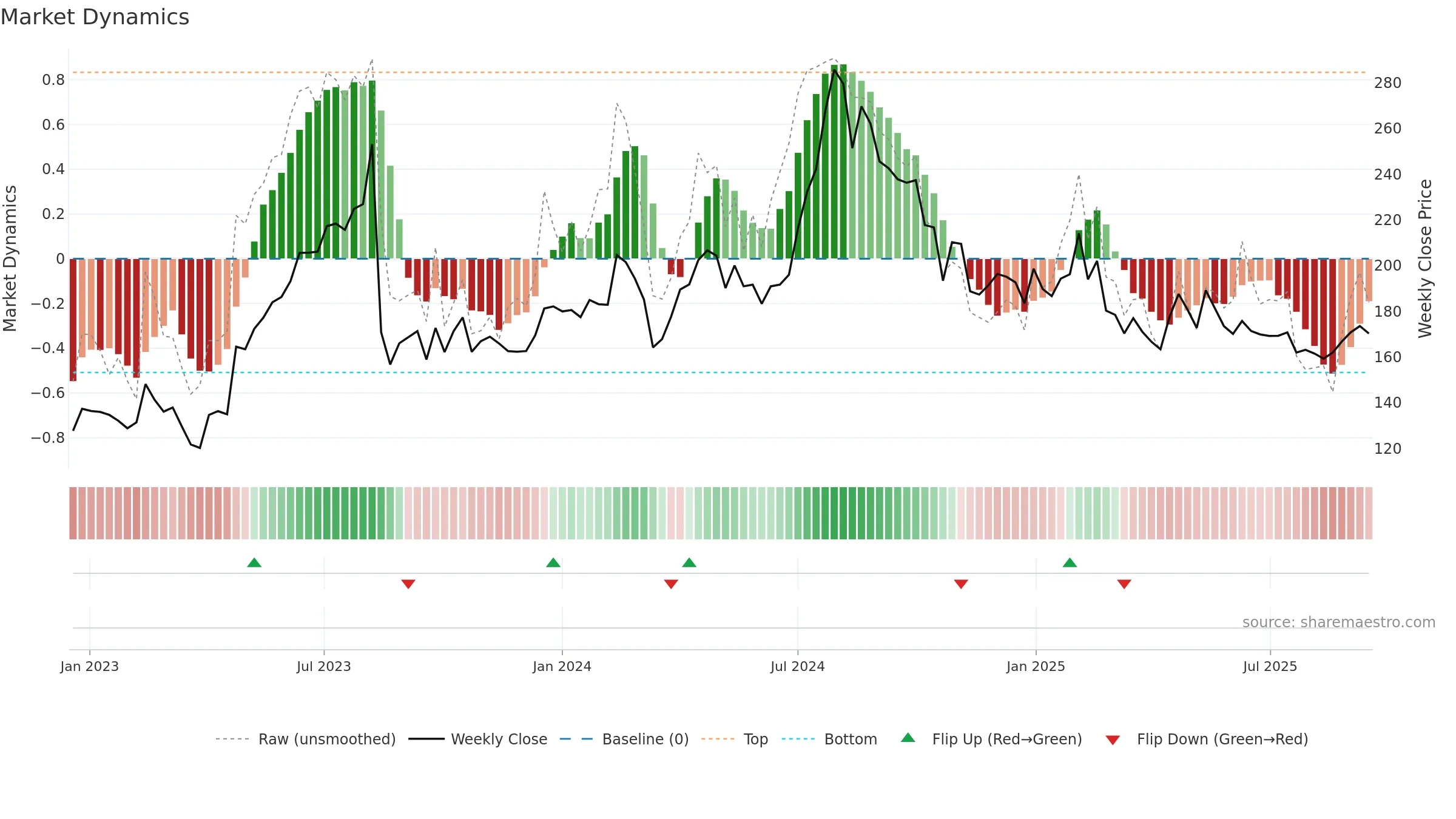Viewport: 1456px width, 819px height.
Task: Click the green triangle icon in legend
Action: tap(908, 738)
